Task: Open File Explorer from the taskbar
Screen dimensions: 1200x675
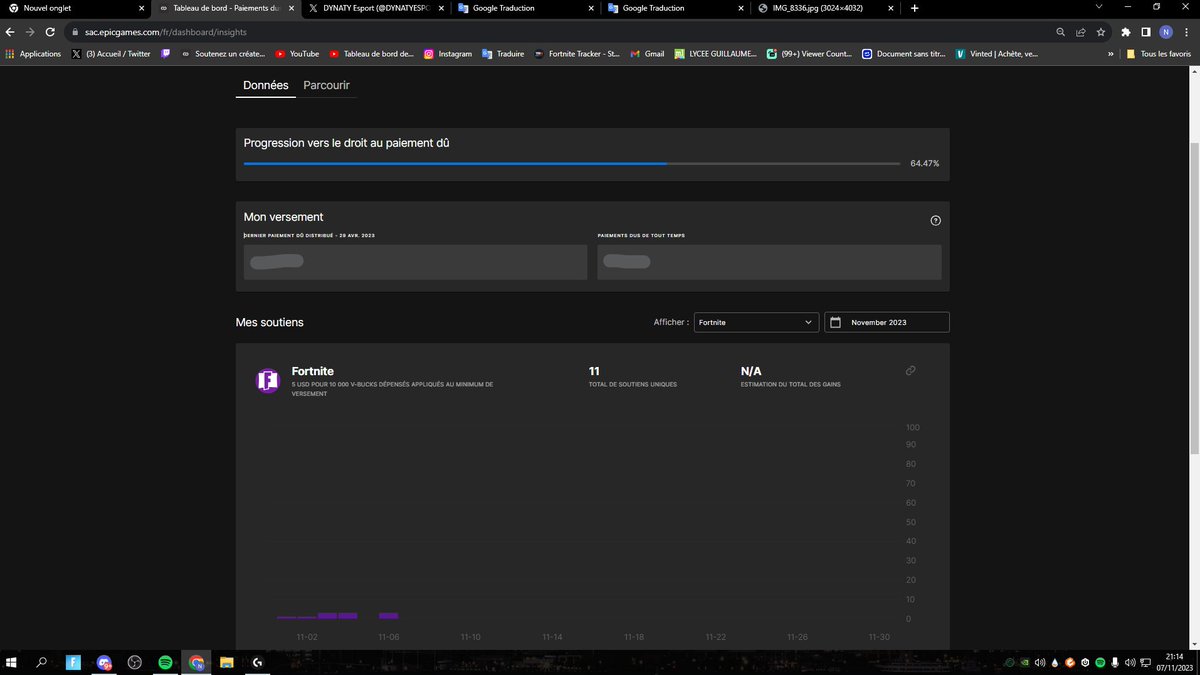Action: point(227,662)
